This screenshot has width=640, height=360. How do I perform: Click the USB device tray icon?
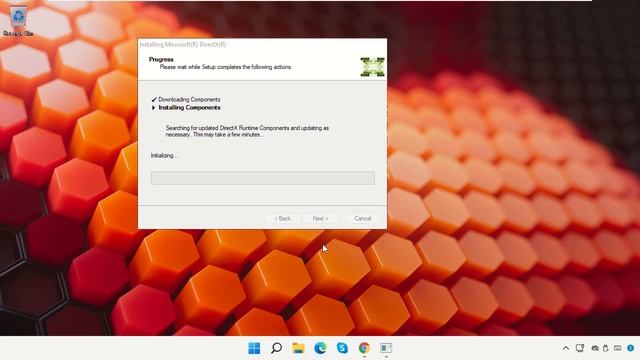coord(606,348)
